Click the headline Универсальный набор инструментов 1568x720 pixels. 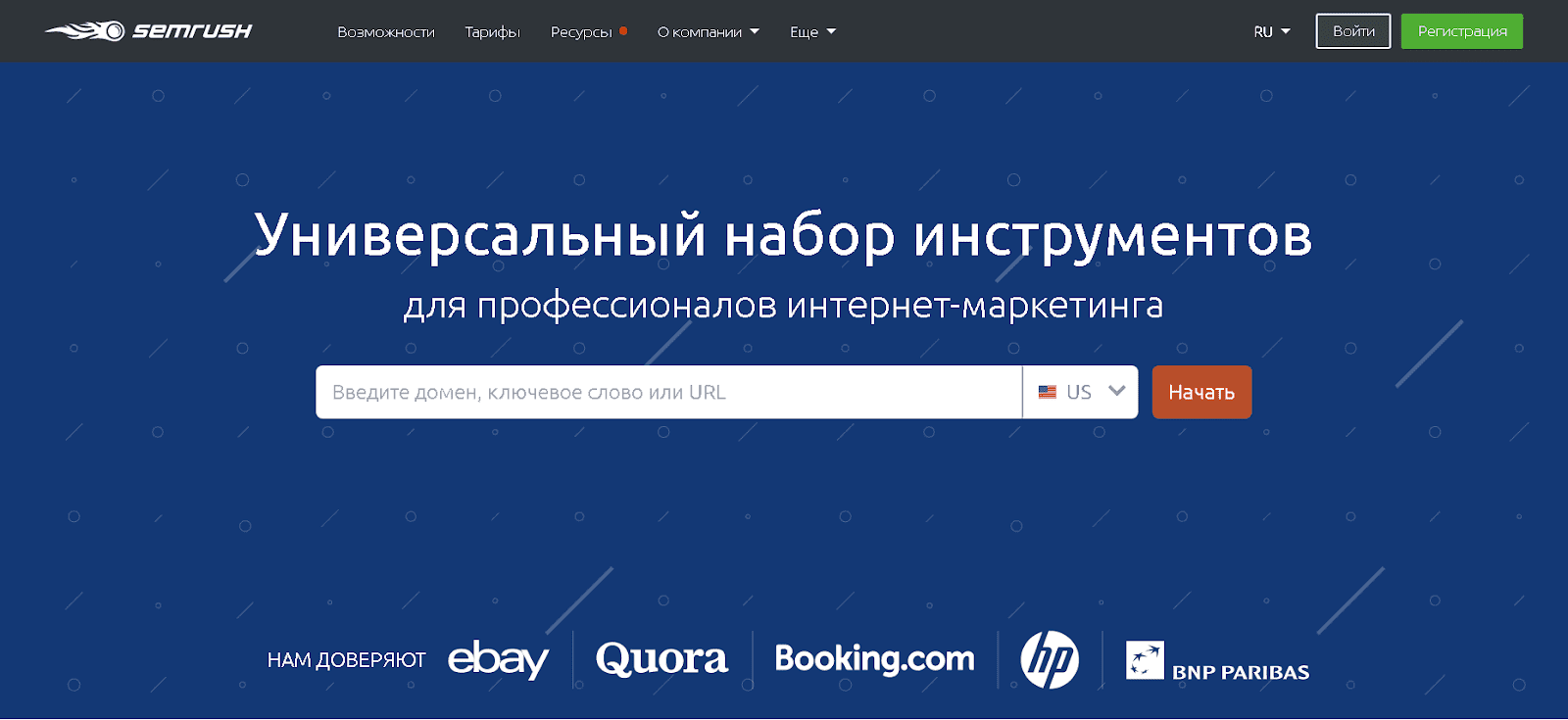[x=783, y=235]
